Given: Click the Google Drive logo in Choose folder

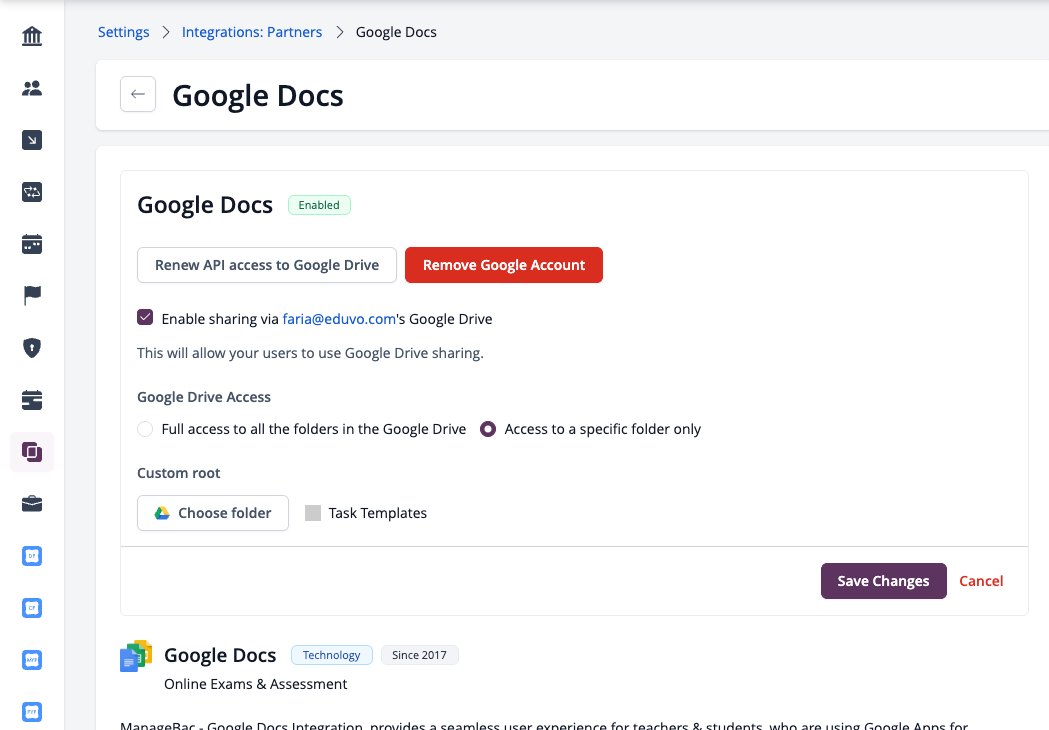Looking at the screenshot, I should (162, 513).
